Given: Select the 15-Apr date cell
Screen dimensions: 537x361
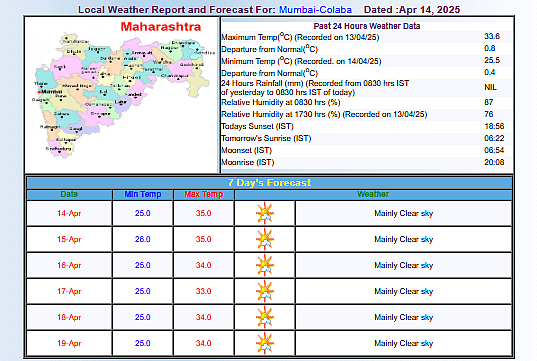Looking at the screenshot, I should (69, 239).
